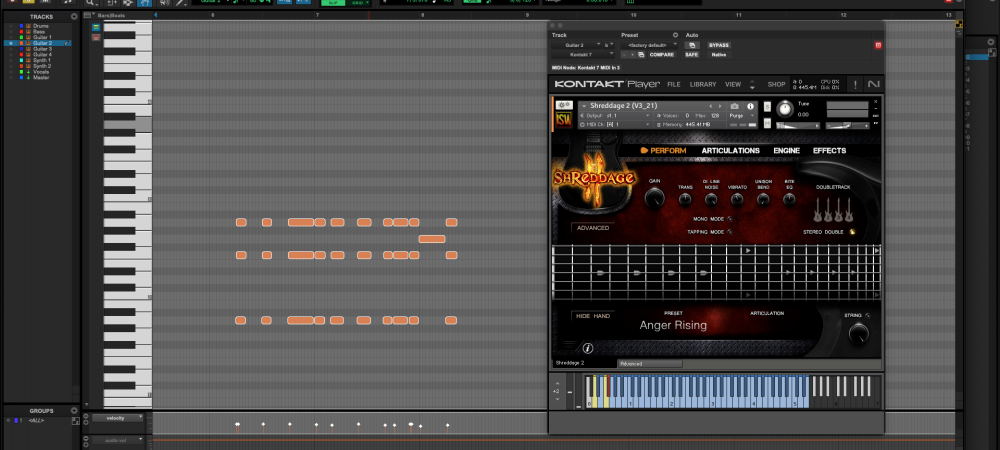Select the Zoomer magnifier tool in toolbar
1000x450 pixels.
[x=90, y=3]
